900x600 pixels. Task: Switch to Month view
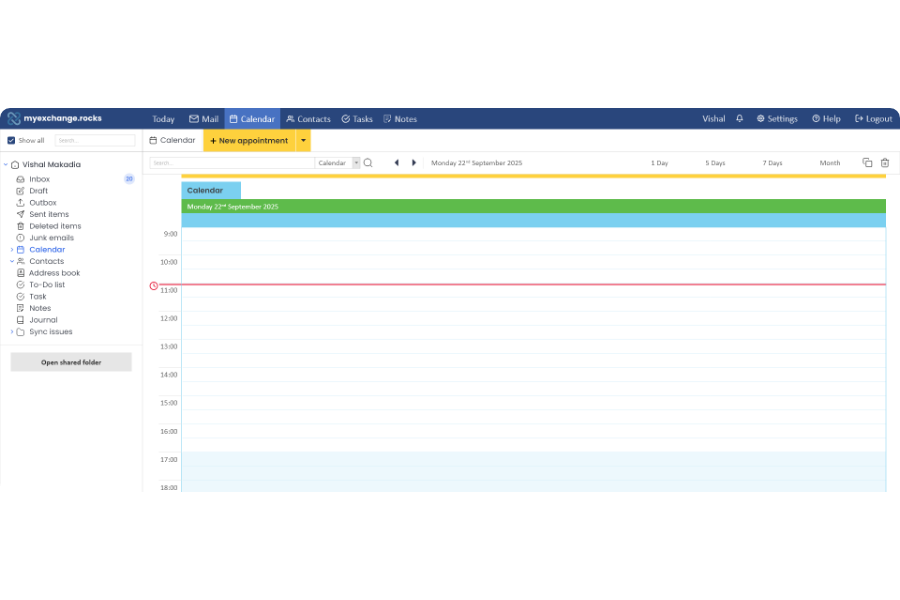(x=830, y=163)
